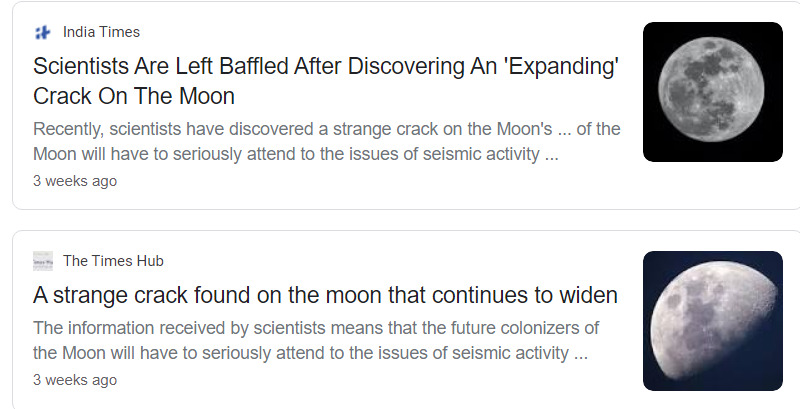The width and height of the screenshot is (800, 409).
Task: Open 'A strange crack found on the moon' headline
Action: click(x=325, y=295)
